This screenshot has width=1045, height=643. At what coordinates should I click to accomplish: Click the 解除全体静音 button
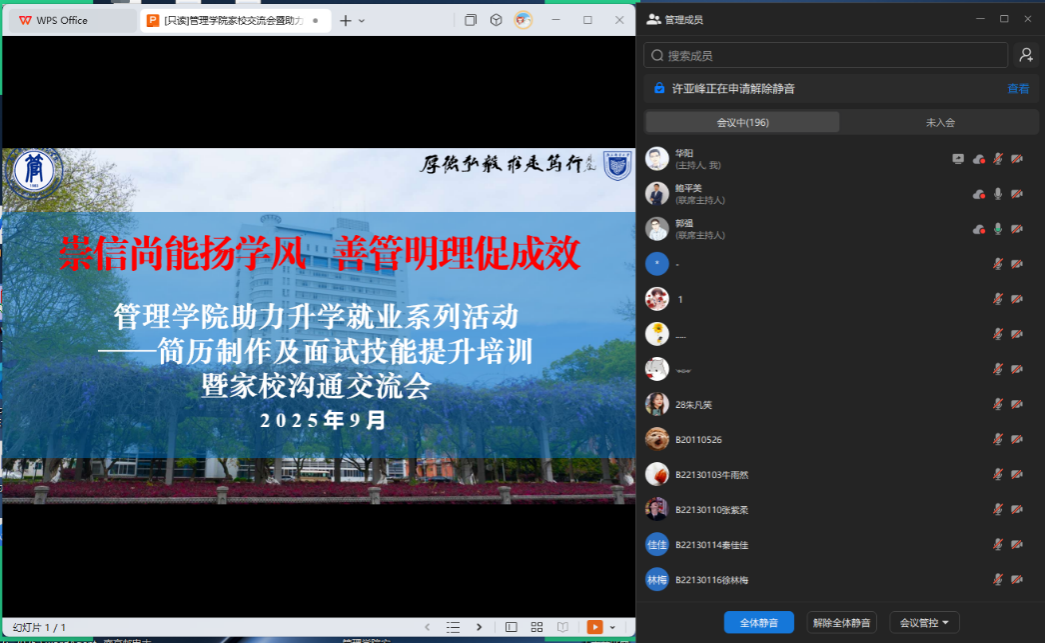[841, 622]
